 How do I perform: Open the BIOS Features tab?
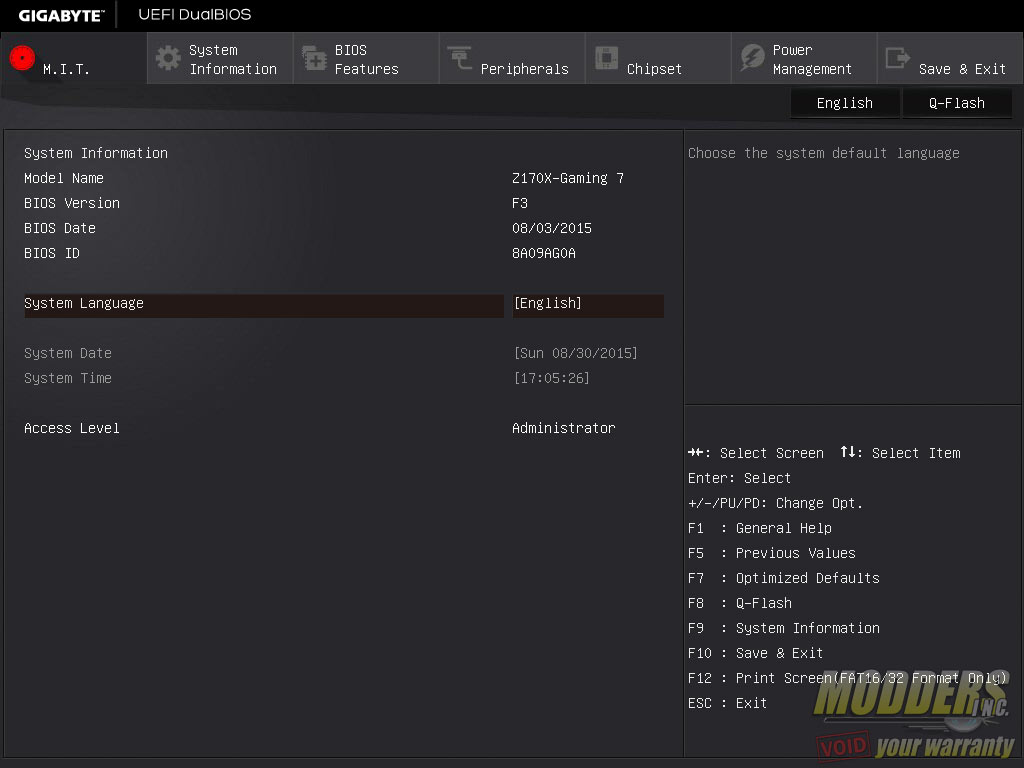[366, 59]
